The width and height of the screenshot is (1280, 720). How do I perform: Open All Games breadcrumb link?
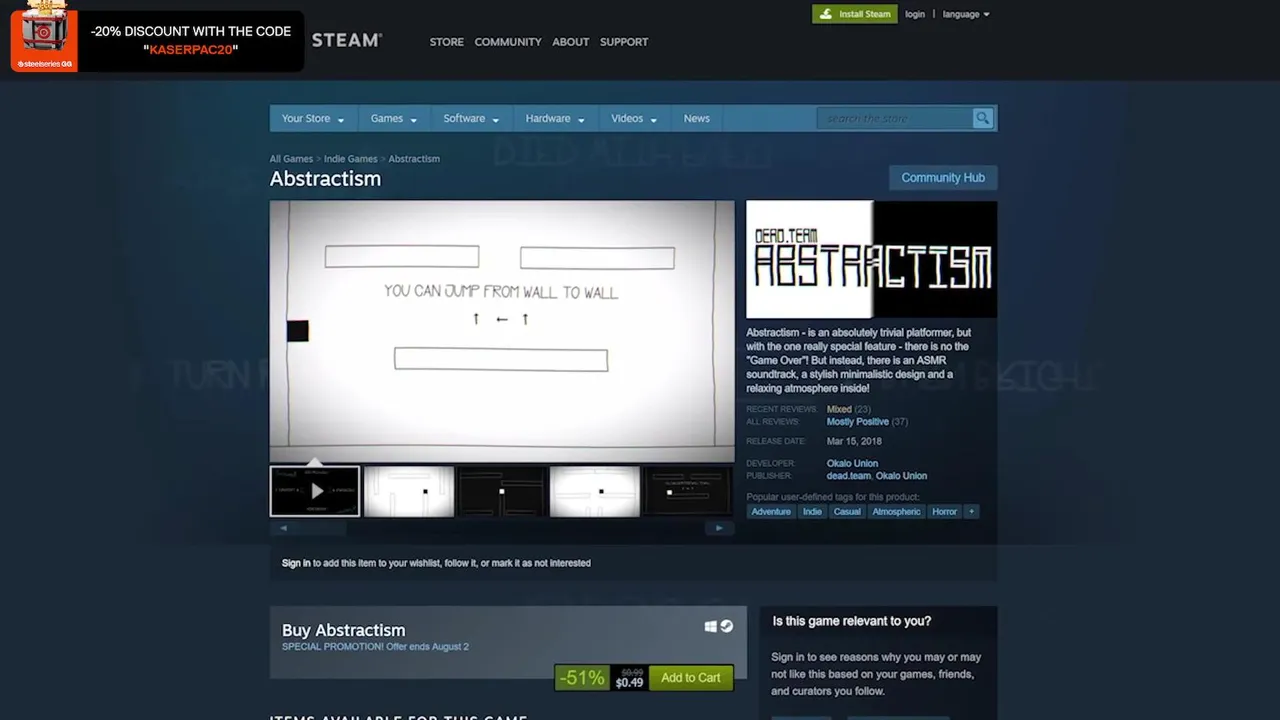coord(291,159)
